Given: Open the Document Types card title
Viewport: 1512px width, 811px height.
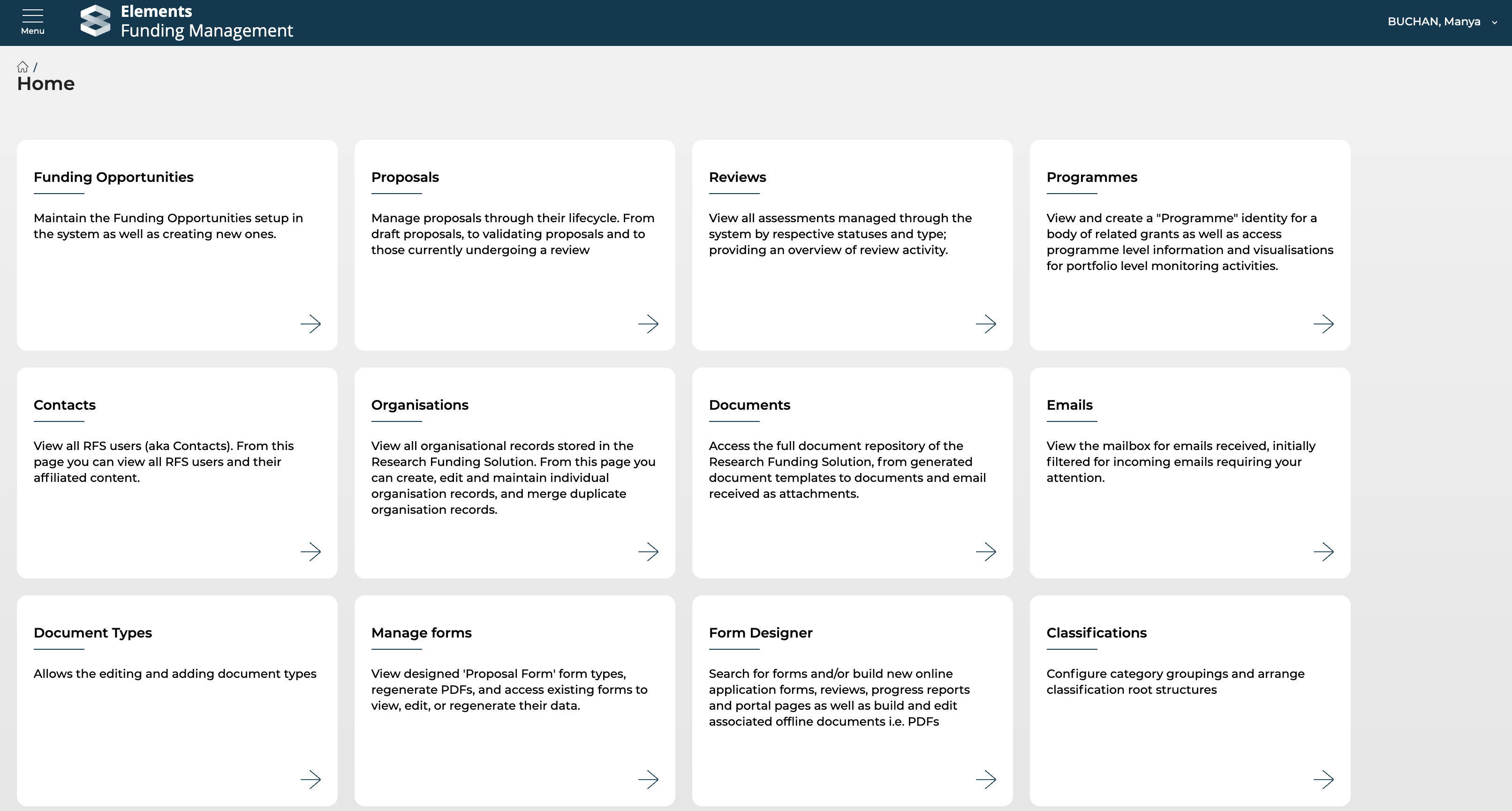Looking at the screenshot, I should (x=93, y=632).
